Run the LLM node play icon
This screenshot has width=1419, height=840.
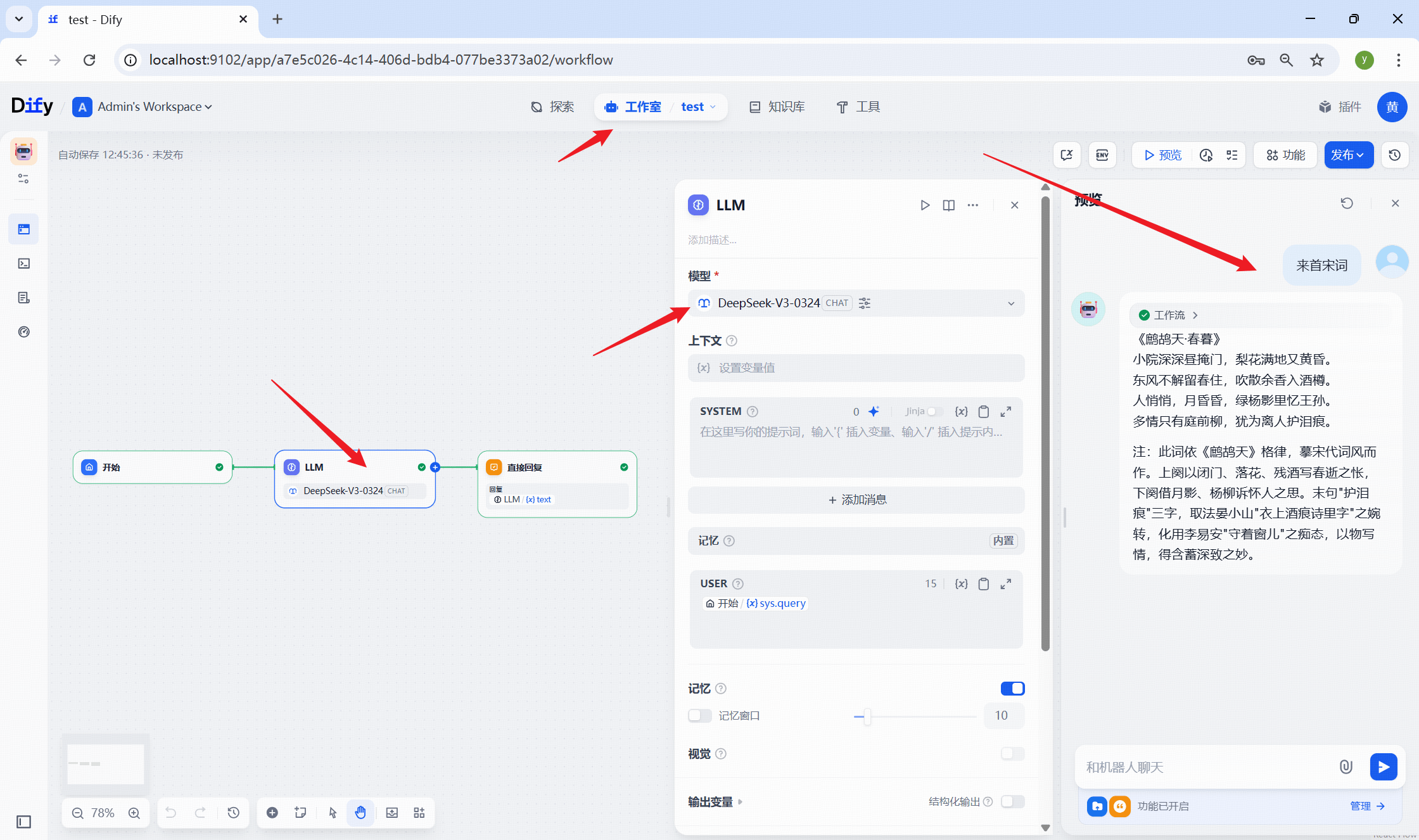point(925,205)
